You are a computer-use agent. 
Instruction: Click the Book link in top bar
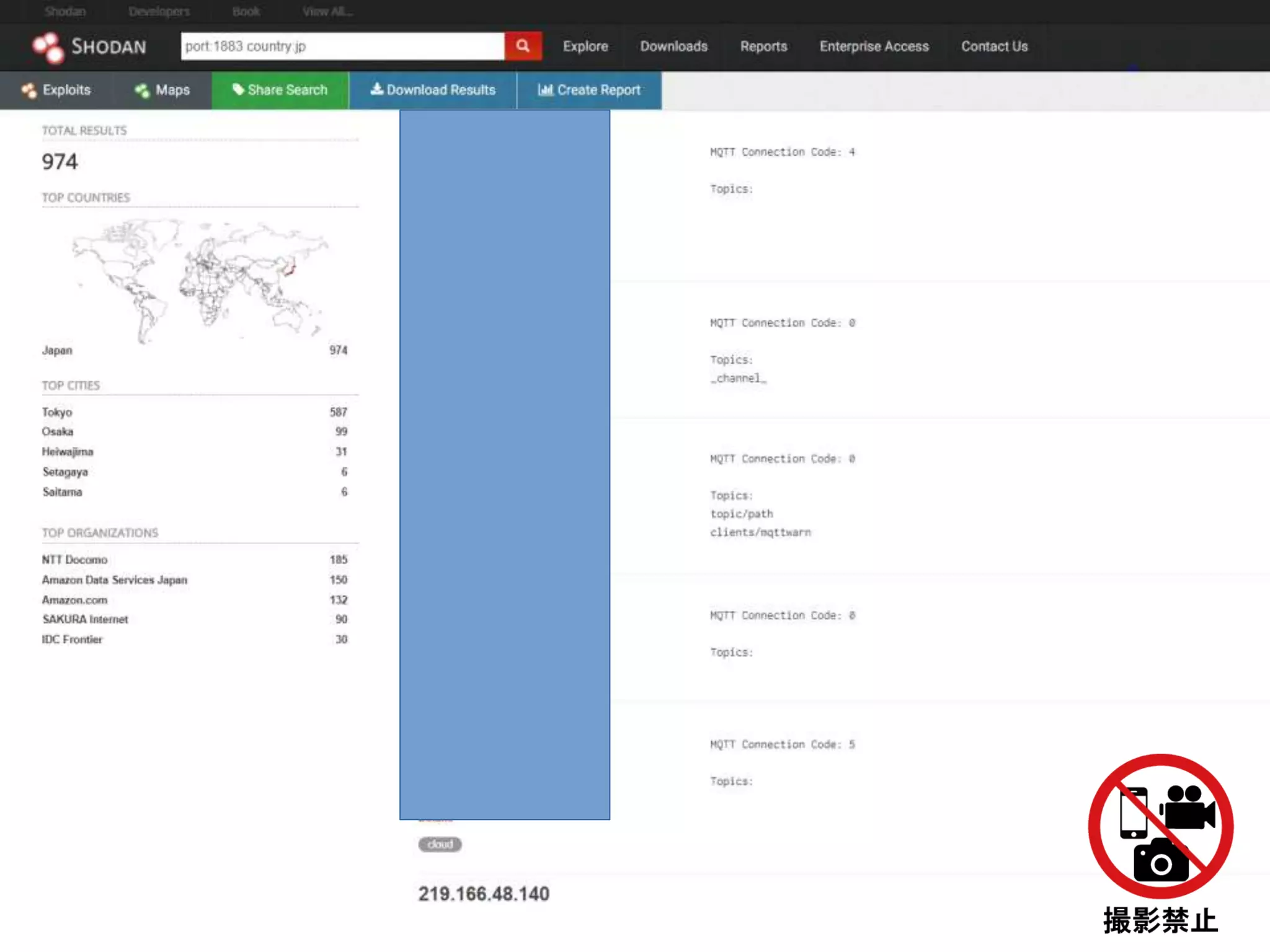(x=246, y=11)
